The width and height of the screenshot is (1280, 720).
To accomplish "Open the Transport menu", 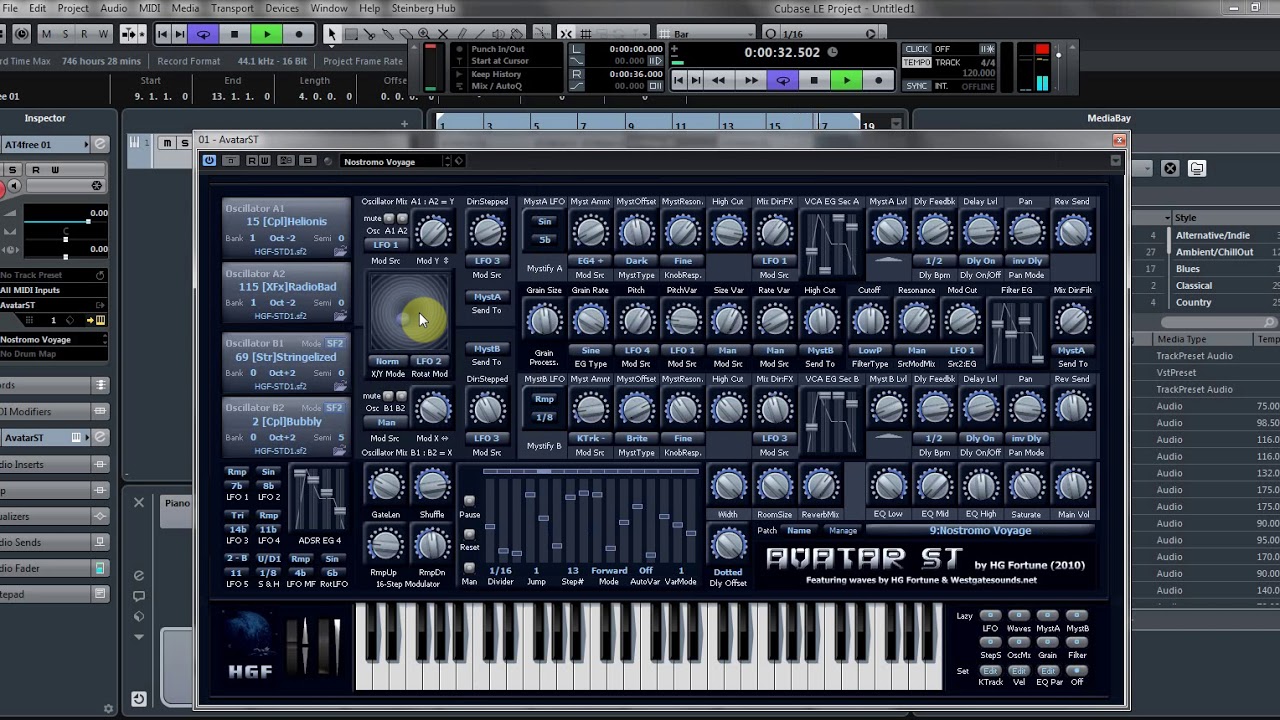I will 232,8.
